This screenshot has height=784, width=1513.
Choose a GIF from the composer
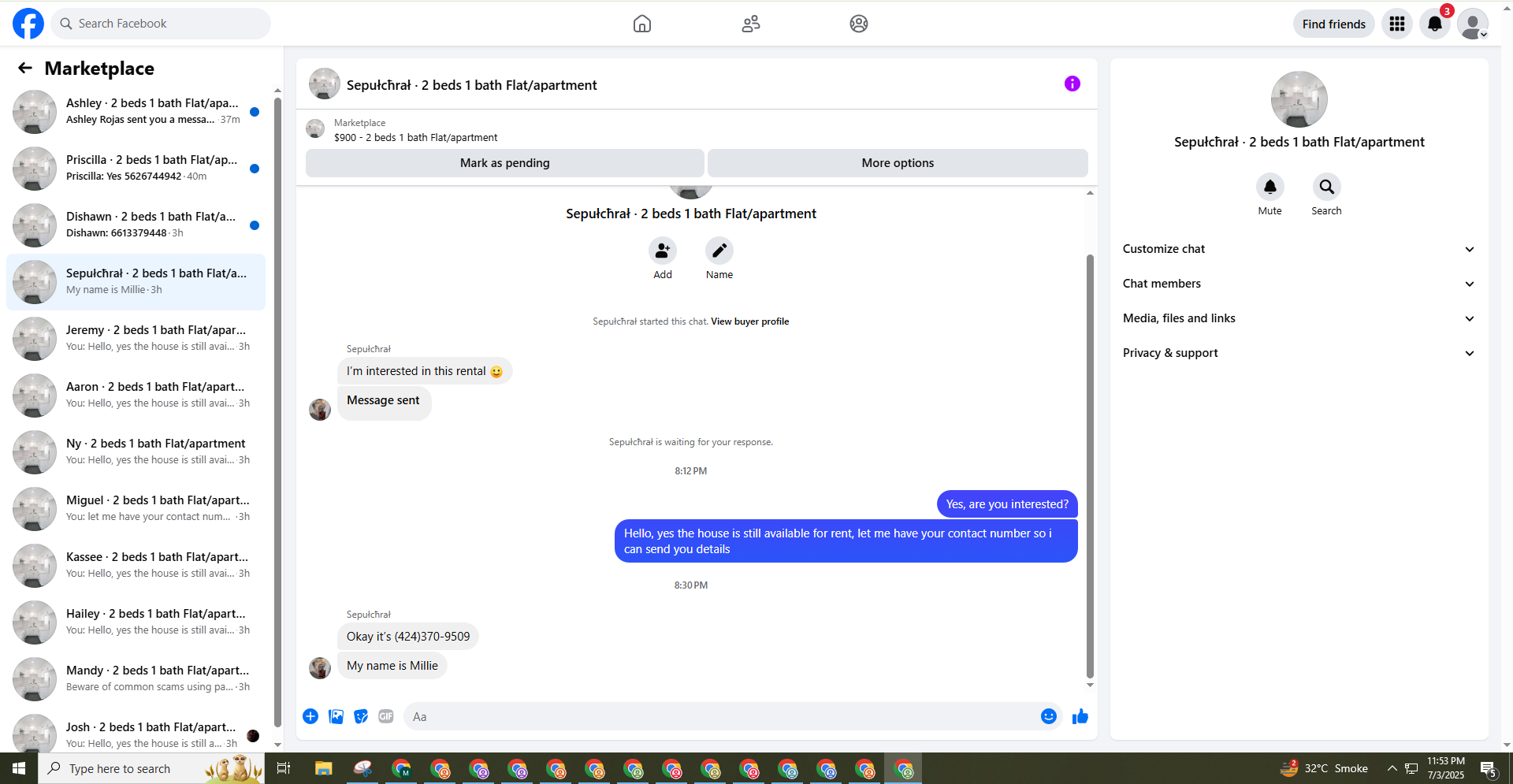click(386, 716)
